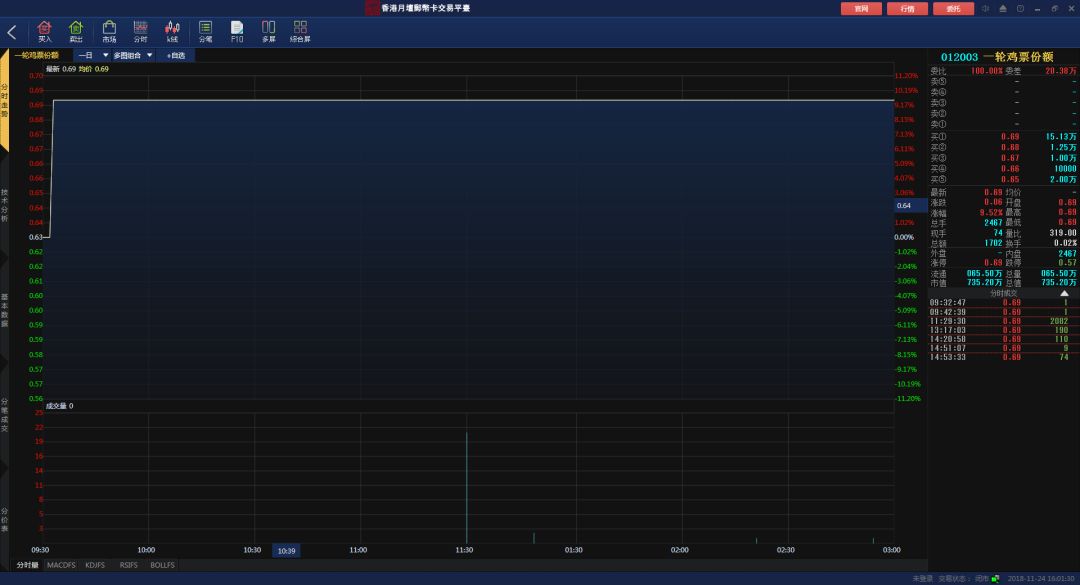Click the sound icon in title bar

pos(986,8)
